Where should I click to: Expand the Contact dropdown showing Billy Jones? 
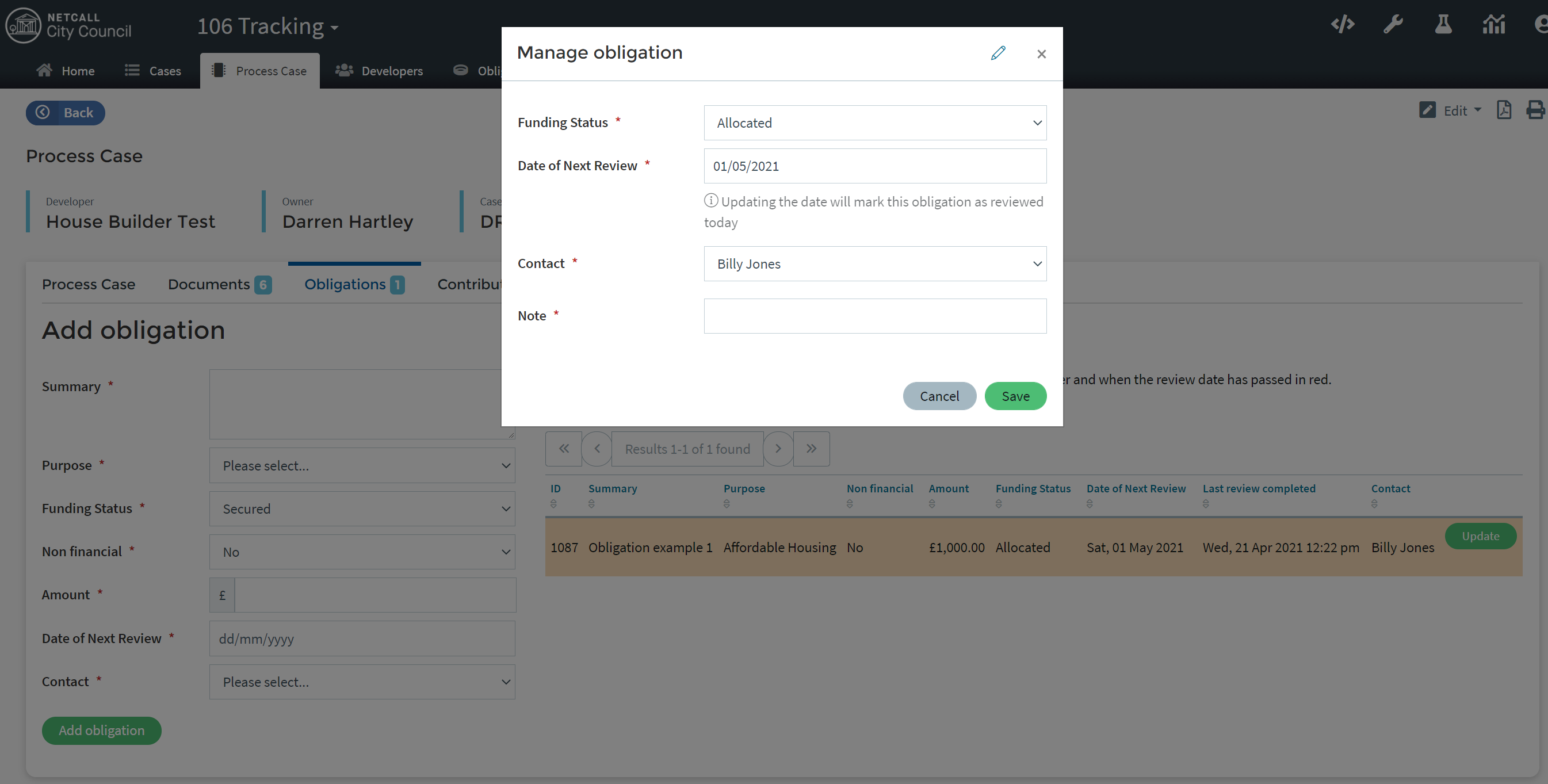coord(874,264)
